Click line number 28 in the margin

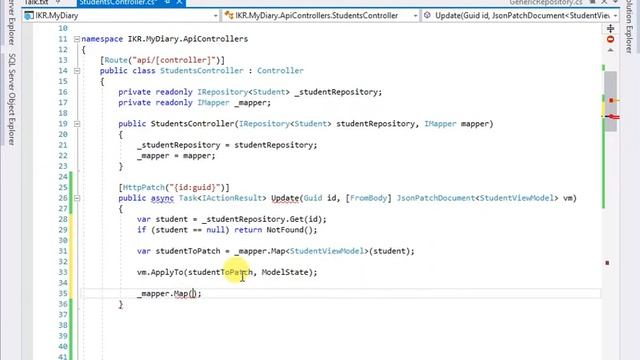coord(62,219)
